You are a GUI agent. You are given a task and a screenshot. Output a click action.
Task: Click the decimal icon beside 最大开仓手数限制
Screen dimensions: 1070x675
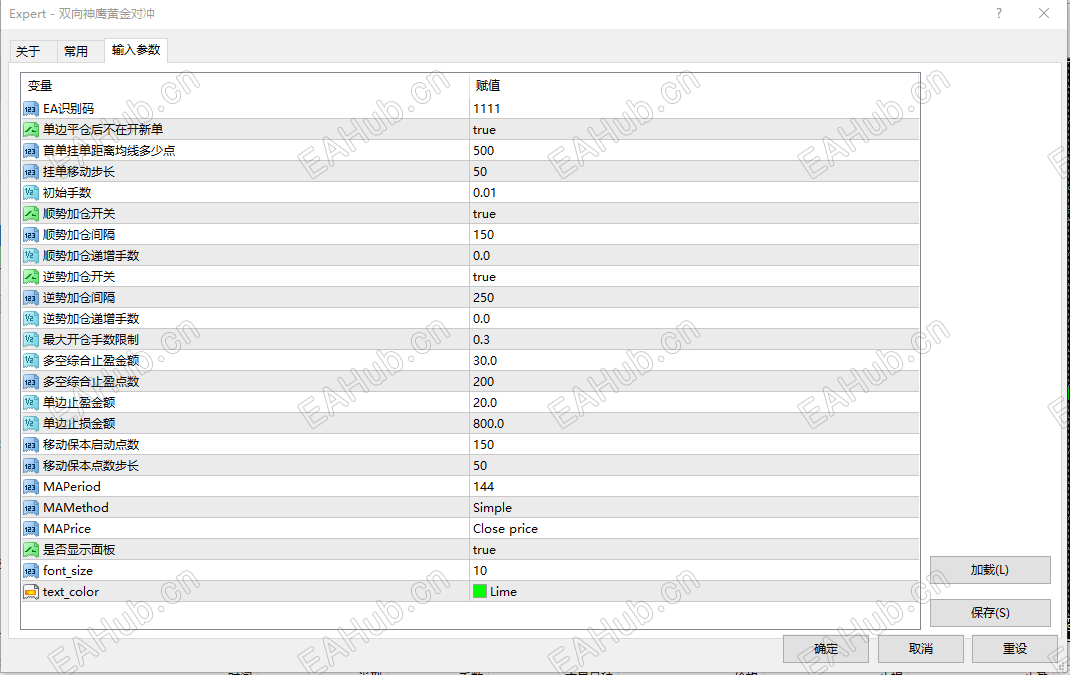tap(30, 339)
